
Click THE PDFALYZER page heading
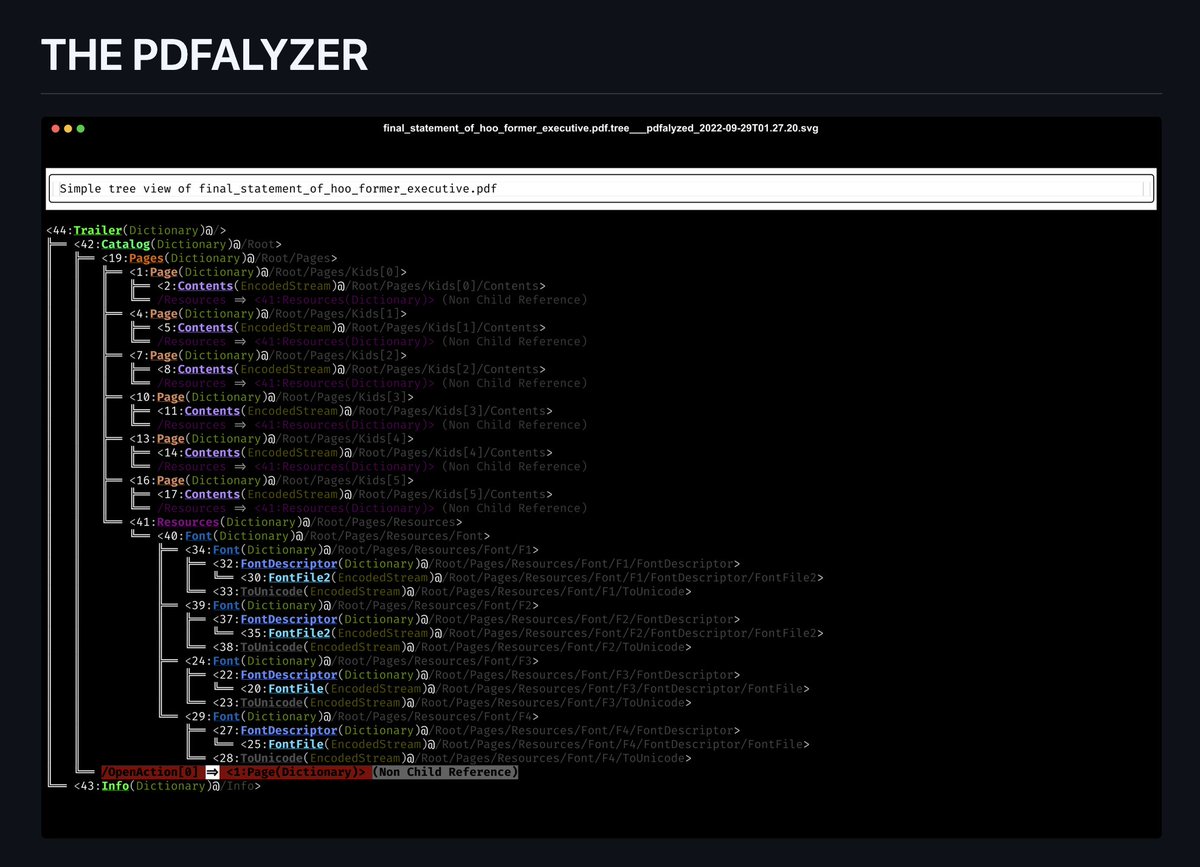(x=205, y=55)
